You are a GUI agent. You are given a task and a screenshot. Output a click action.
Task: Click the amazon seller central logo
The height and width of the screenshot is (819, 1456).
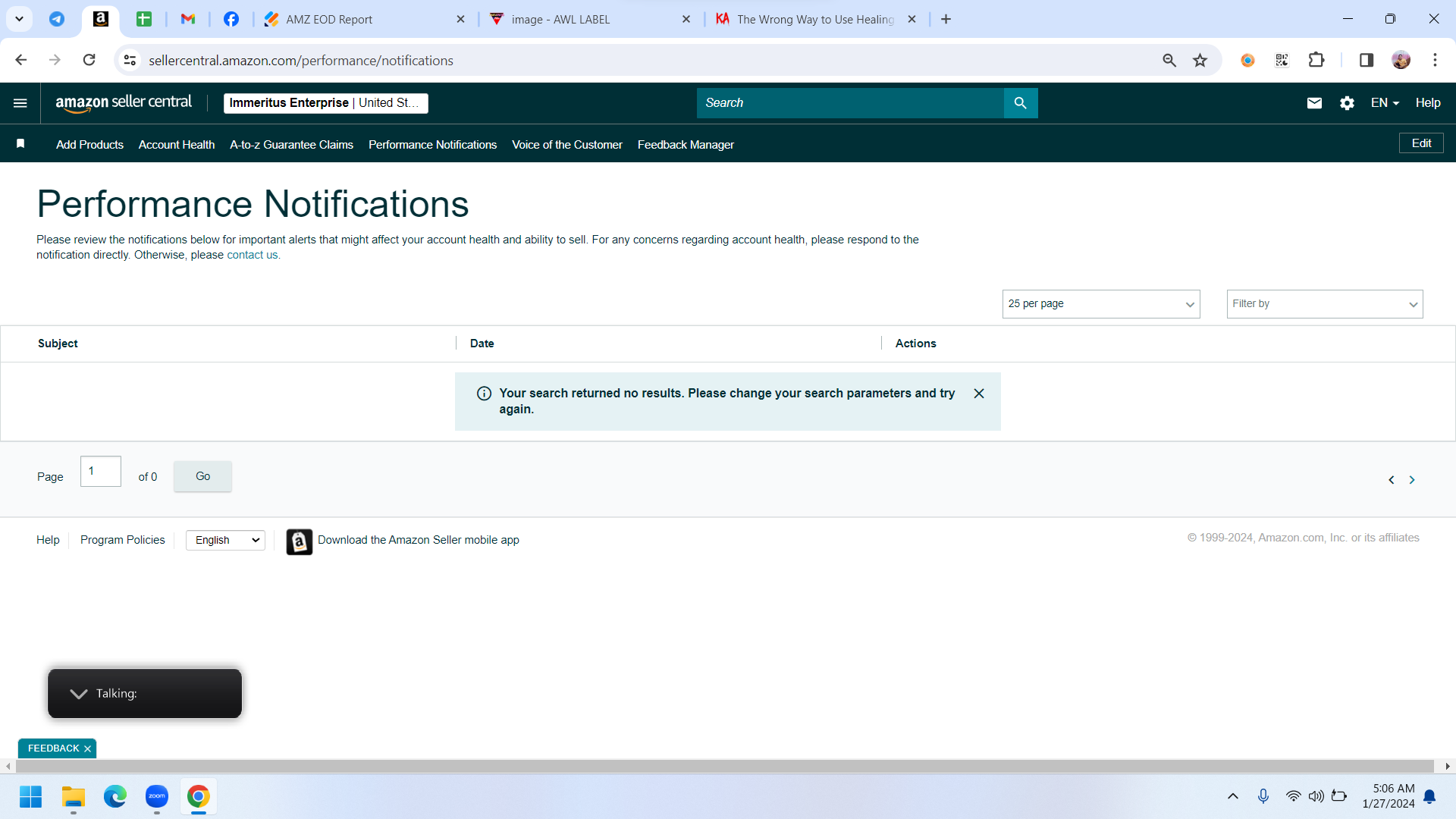(x=124, y=102)
